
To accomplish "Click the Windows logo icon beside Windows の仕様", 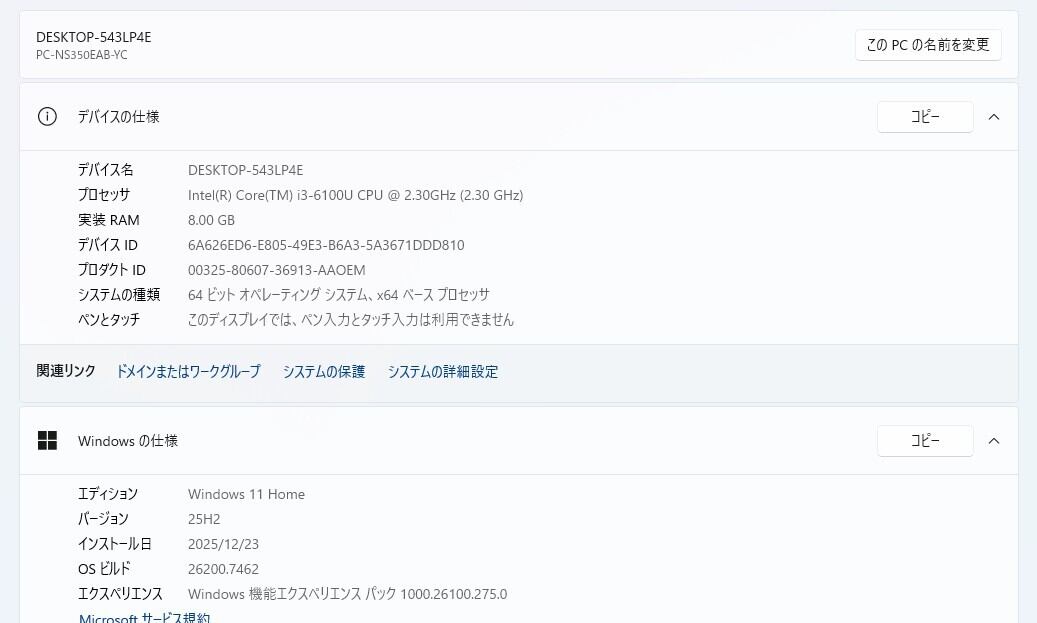I will click(x=47, y=440).
